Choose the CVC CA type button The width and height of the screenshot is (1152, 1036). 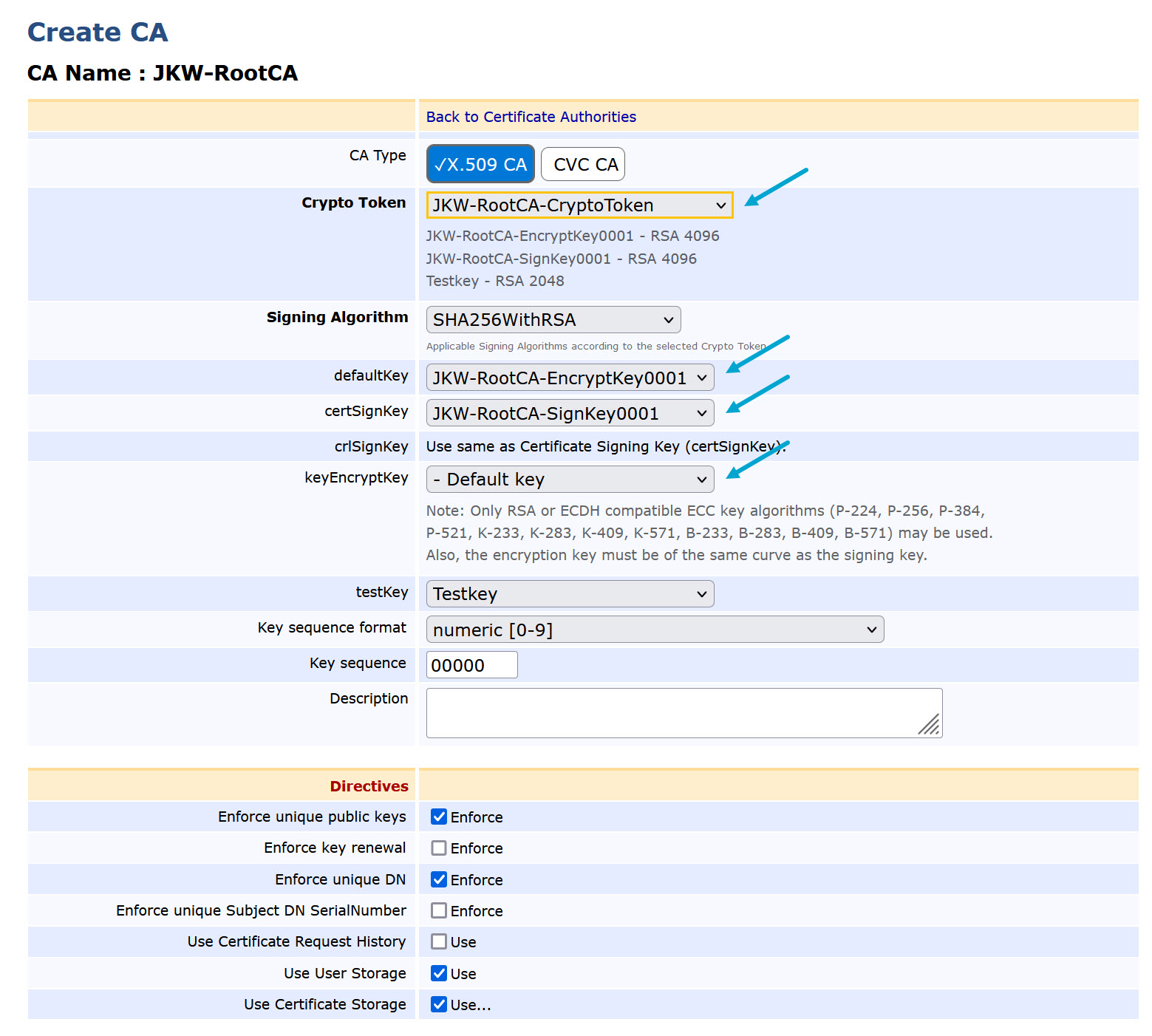coord(583,164)
